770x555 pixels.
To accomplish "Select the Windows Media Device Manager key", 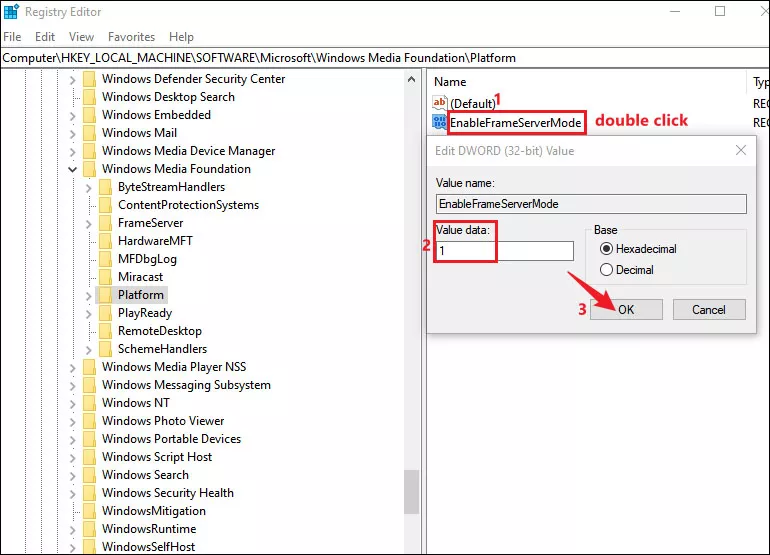I will [189, 151].
